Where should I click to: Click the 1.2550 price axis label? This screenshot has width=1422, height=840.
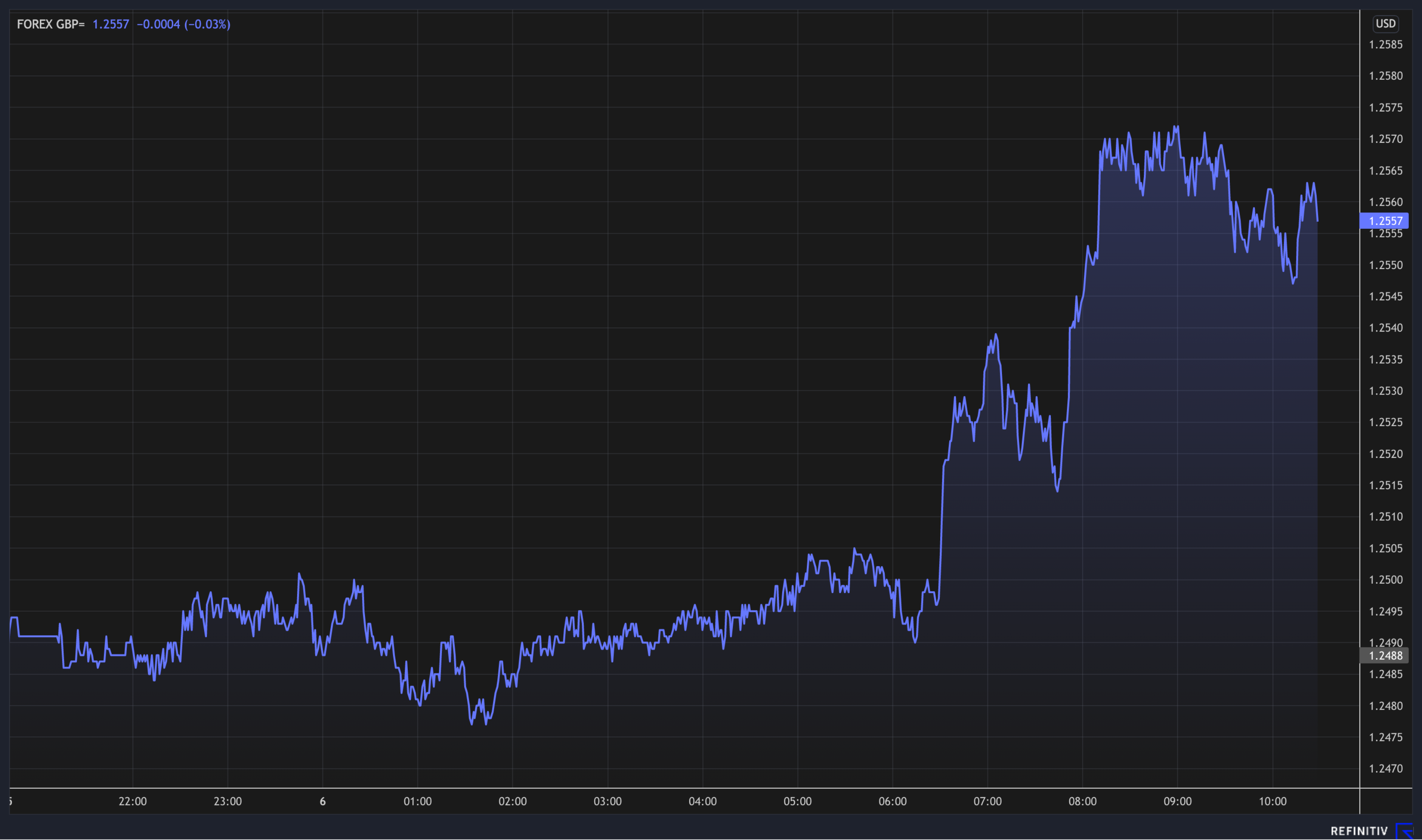click(1386, 265)
